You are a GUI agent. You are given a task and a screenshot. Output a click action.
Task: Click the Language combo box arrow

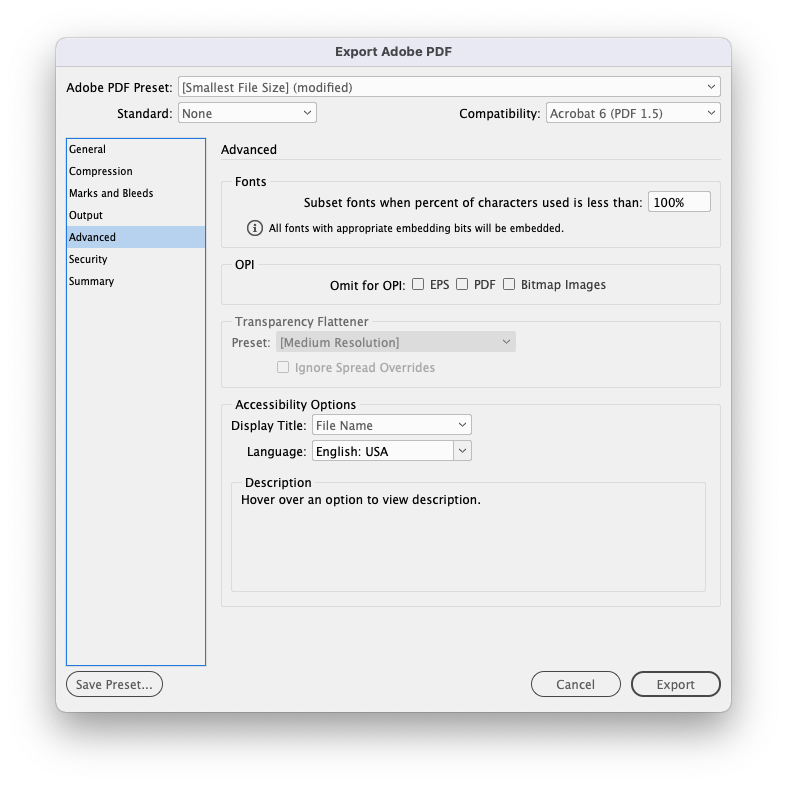click(x=462, y=451)
